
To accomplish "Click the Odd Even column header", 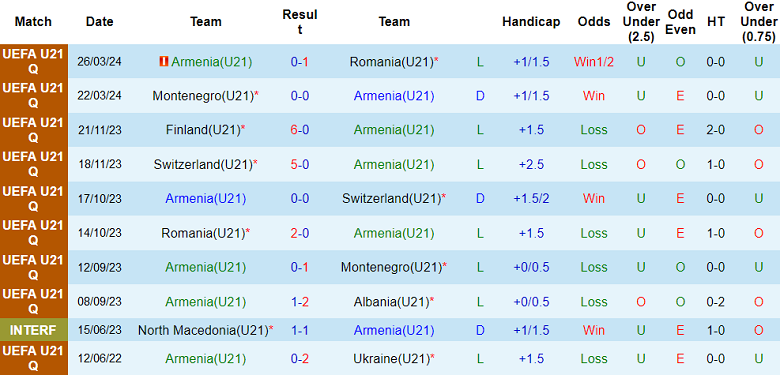I will pyautogui.click(x=680, y=22).
